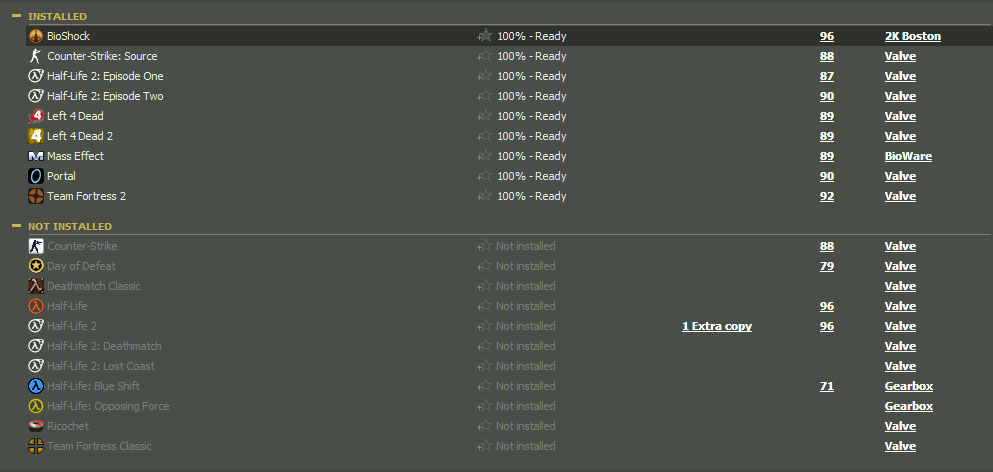Open Gearbox link for Opposing Force
The height and width of the screenshot is (472, 993).
[x=908, y=406]
